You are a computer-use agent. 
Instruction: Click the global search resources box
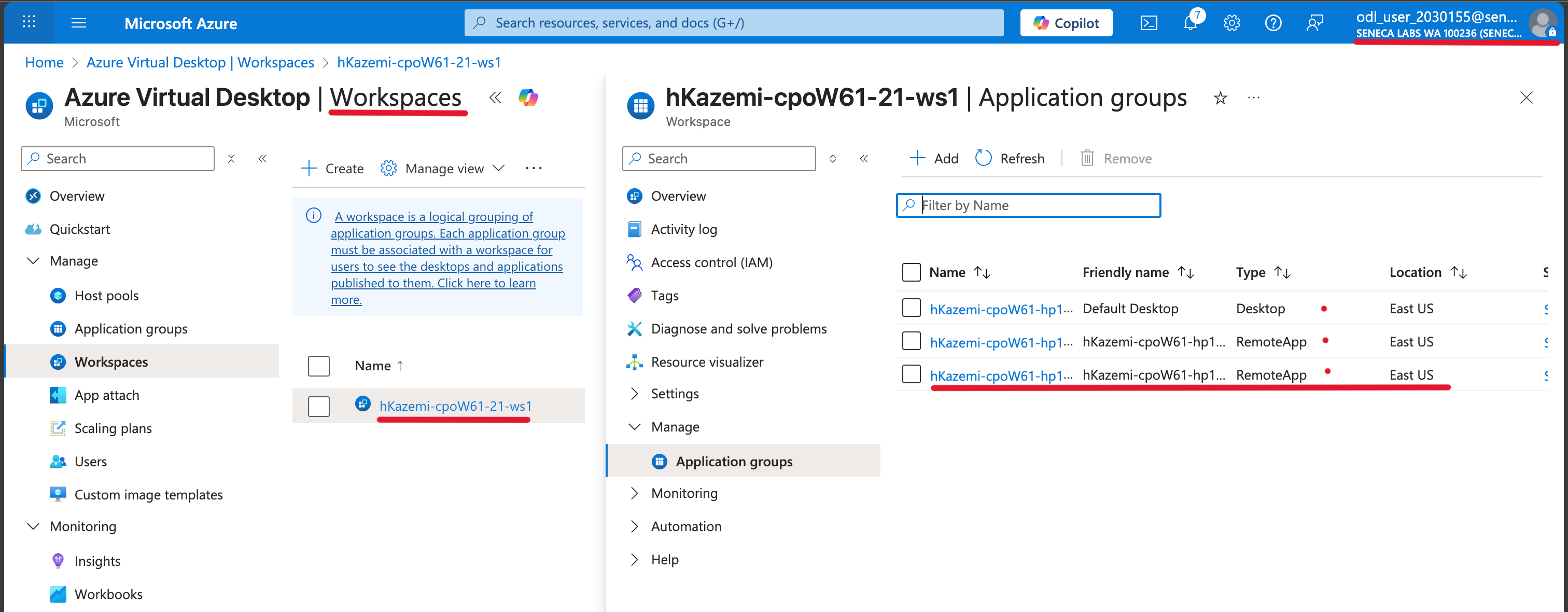(734, 23)
